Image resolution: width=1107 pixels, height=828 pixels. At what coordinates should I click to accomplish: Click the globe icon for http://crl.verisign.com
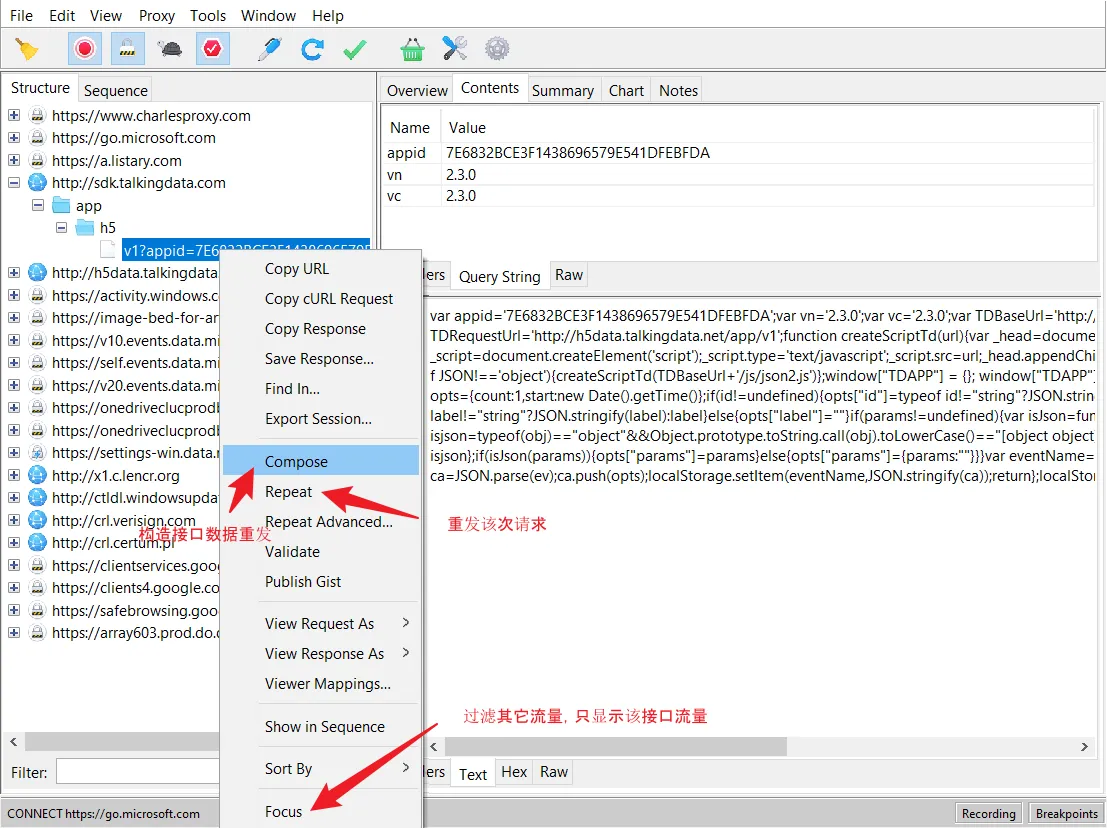click(x=37, y=520)
